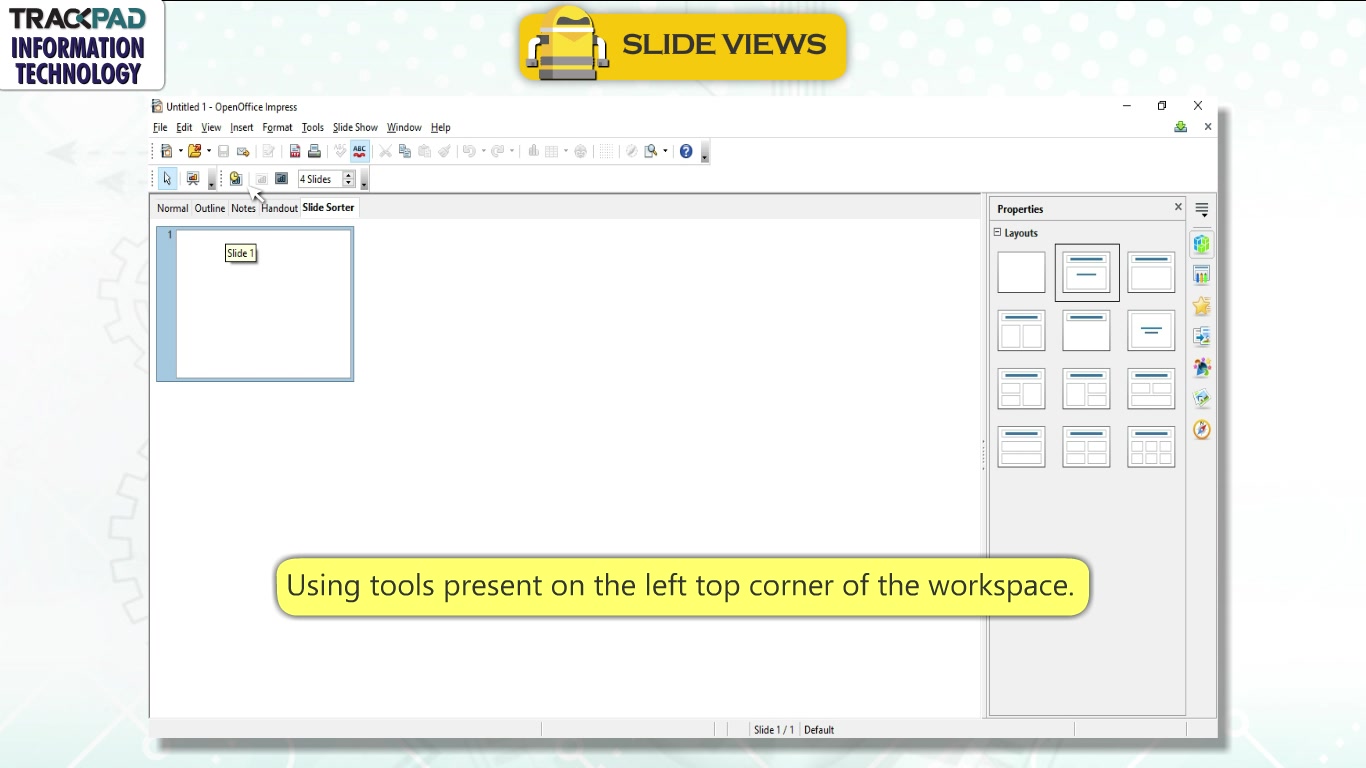Open the Slide Show menu
The image size is (1366, 768).
coord(355,127)
